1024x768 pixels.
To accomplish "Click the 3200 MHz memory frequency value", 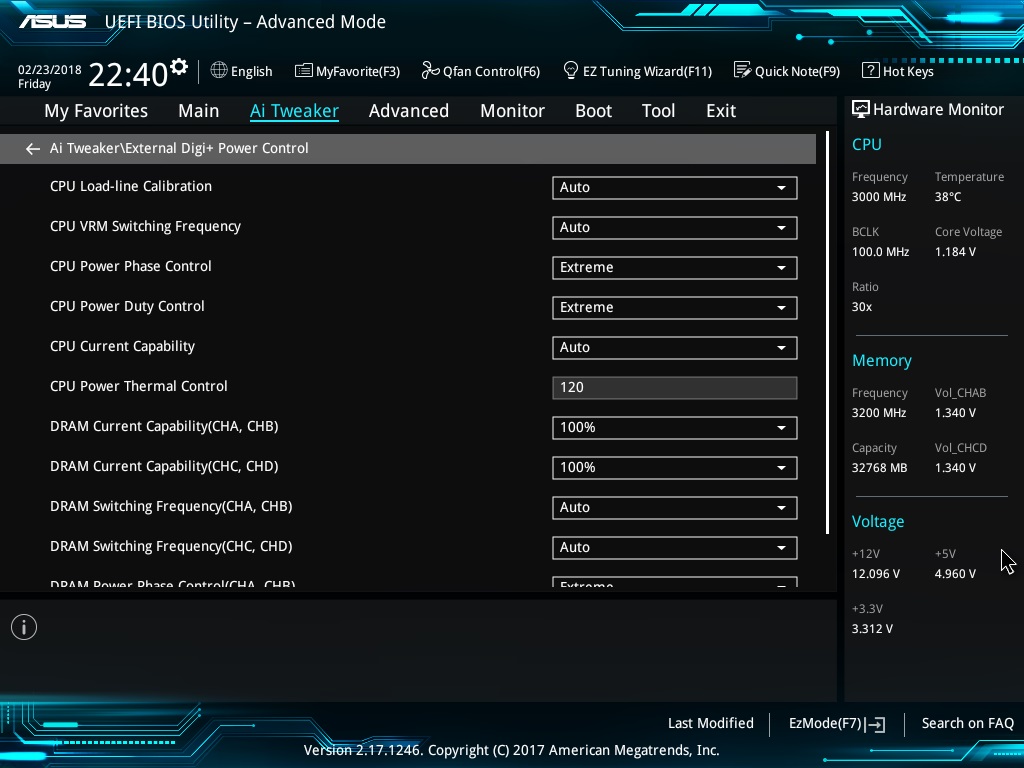I will tap(878, 413).
